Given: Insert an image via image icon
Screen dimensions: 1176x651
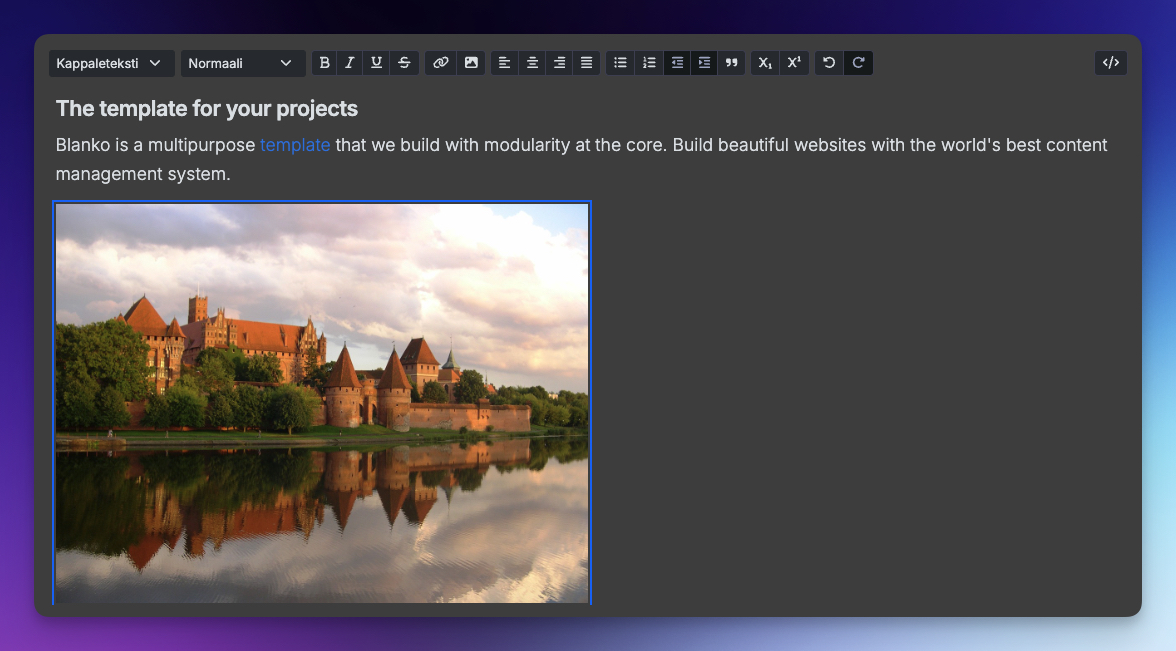Looking at the screenshot, I should click(x=471, y=63).
